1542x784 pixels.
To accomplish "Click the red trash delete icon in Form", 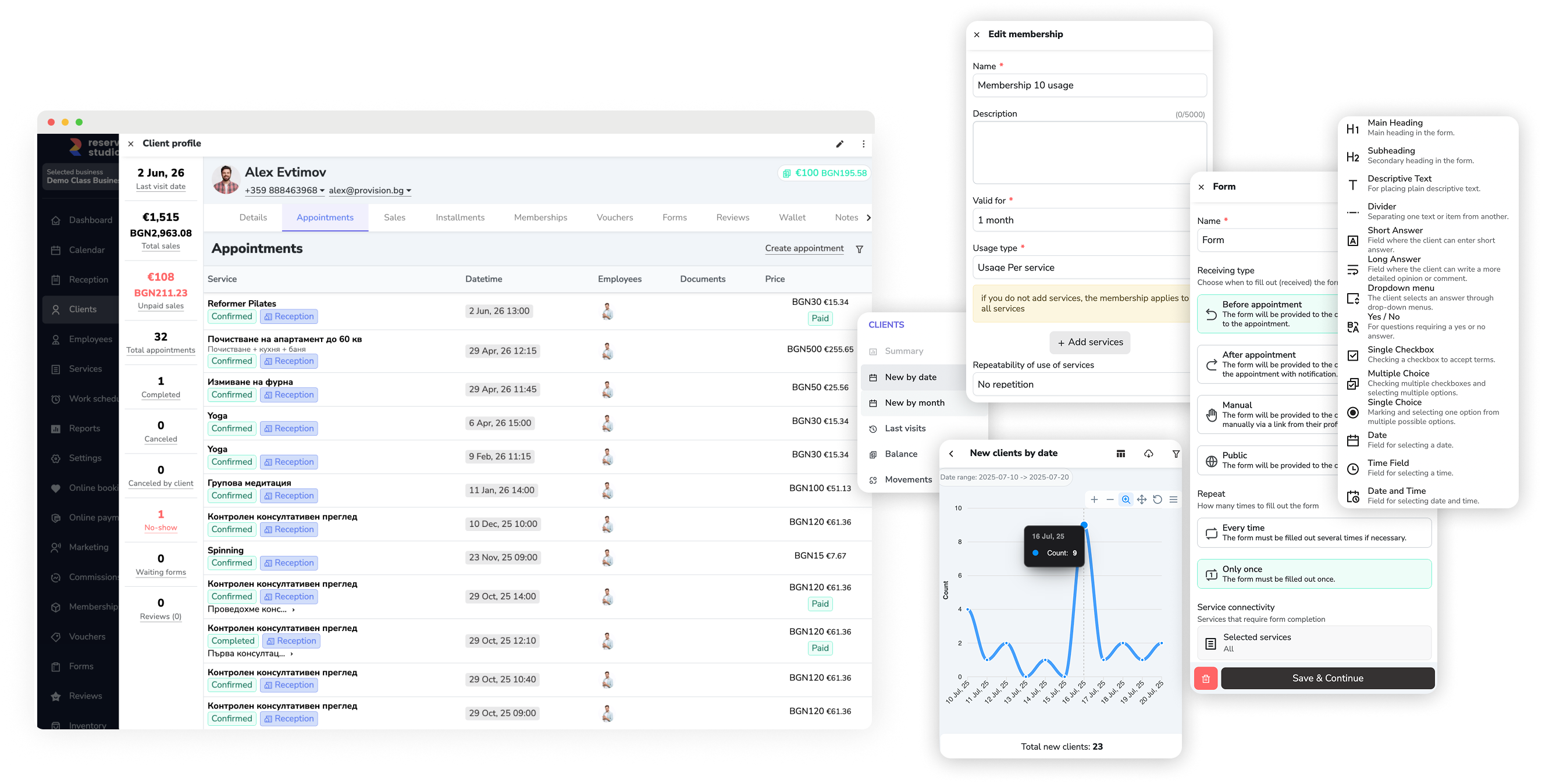I will click(x=1206, y=678).
